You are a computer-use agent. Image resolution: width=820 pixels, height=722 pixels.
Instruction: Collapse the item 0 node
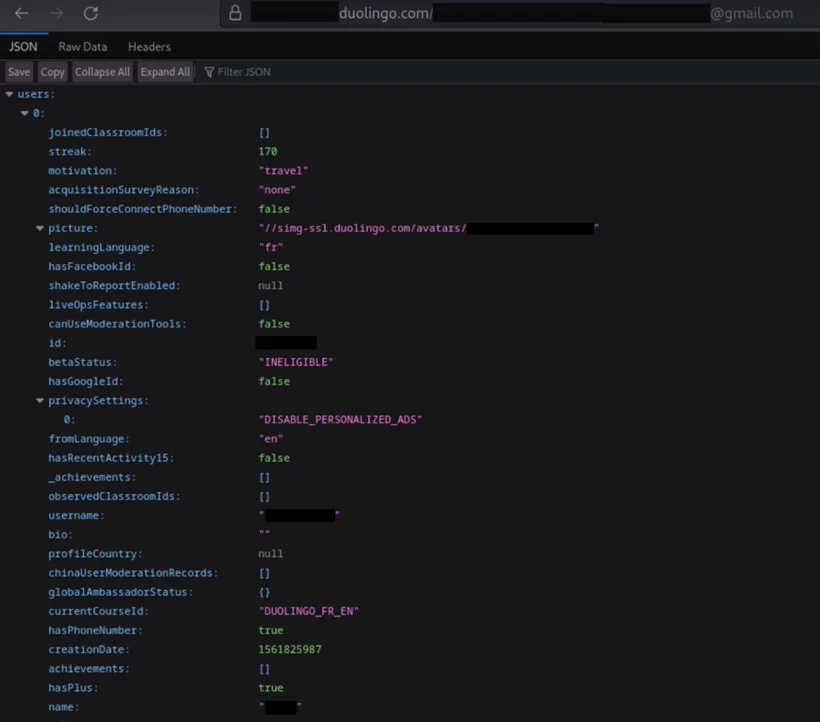(25, 113)
